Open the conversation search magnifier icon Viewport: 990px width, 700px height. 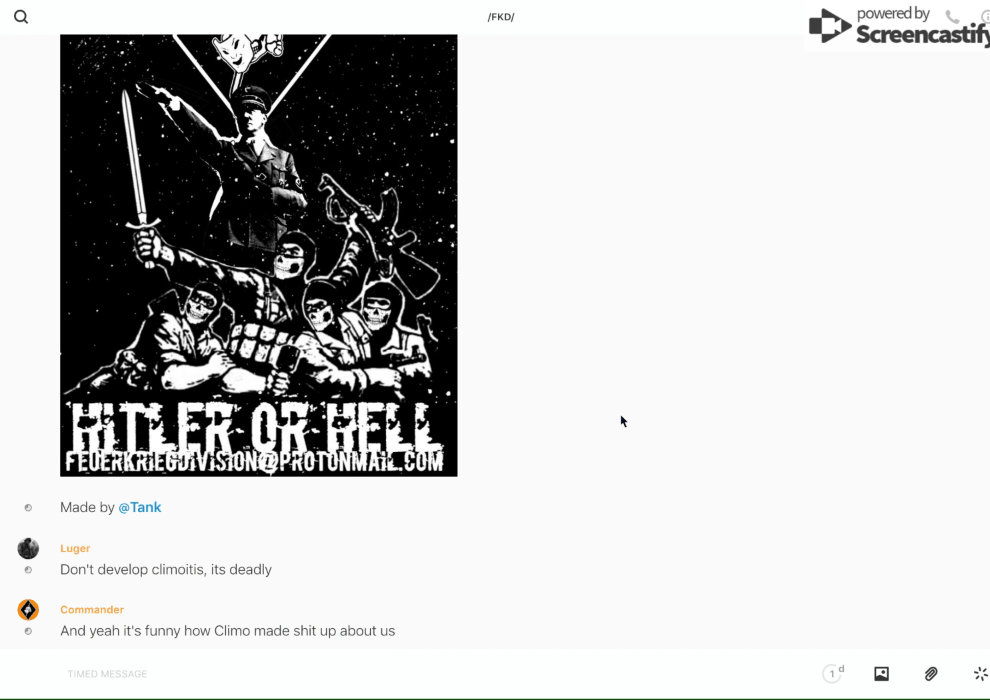tap(21, 17)
